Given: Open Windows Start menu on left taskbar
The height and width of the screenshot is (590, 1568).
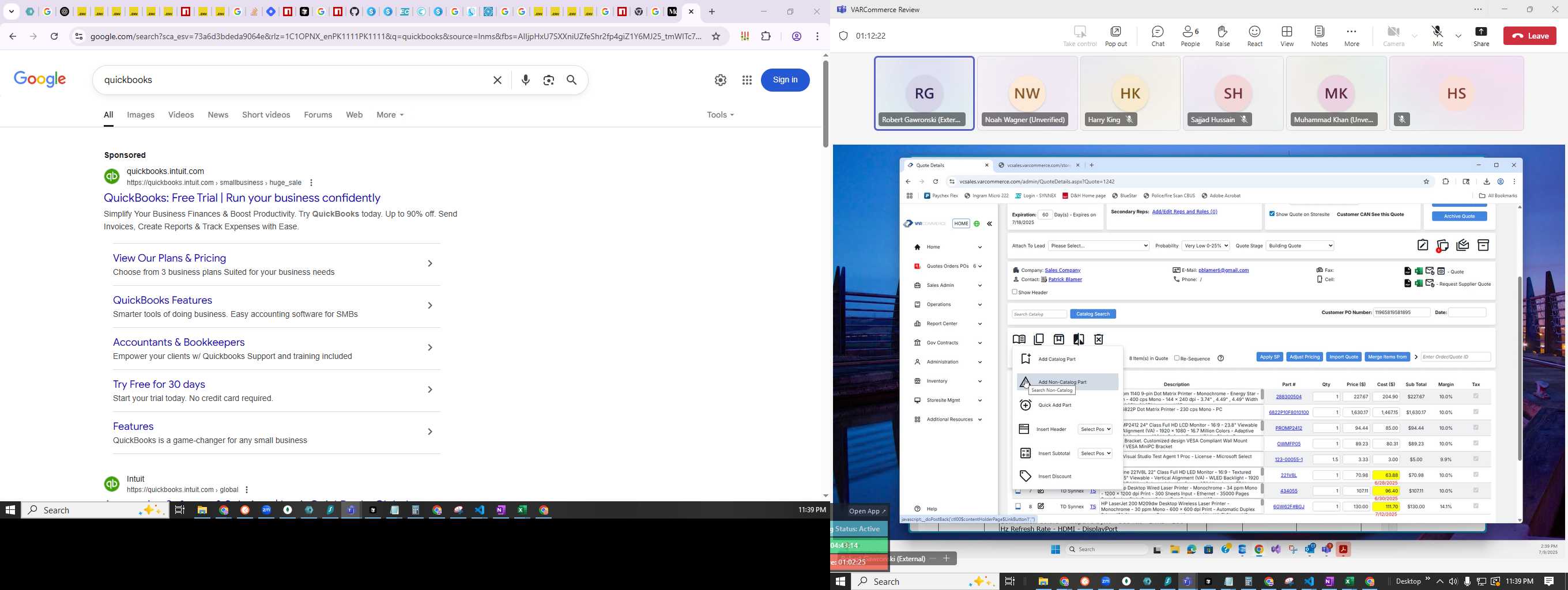Looking at the screenshot, I should click(10, 510).
